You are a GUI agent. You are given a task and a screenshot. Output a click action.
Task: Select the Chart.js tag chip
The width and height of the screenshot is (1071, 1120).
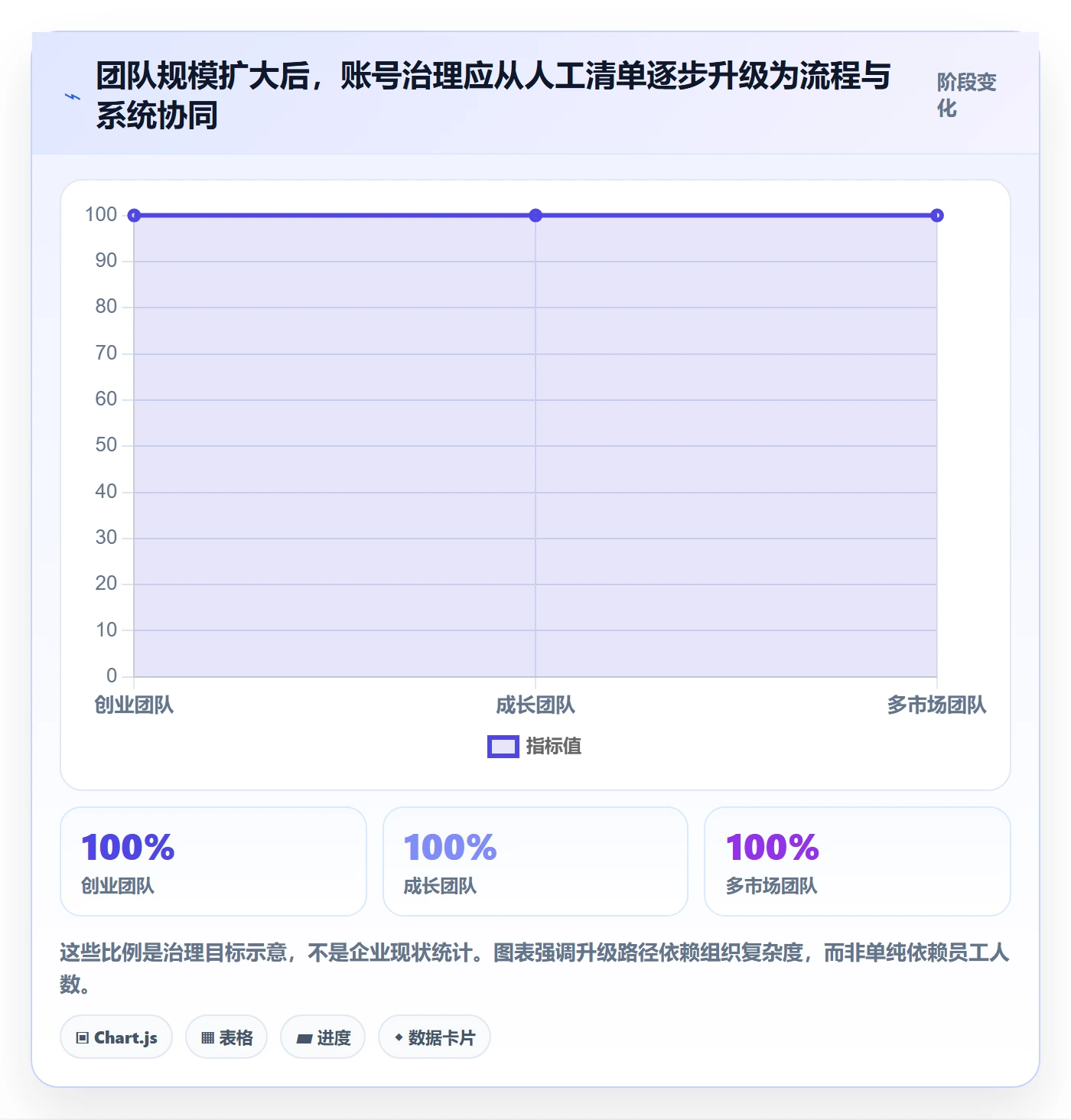point(116,1037)
